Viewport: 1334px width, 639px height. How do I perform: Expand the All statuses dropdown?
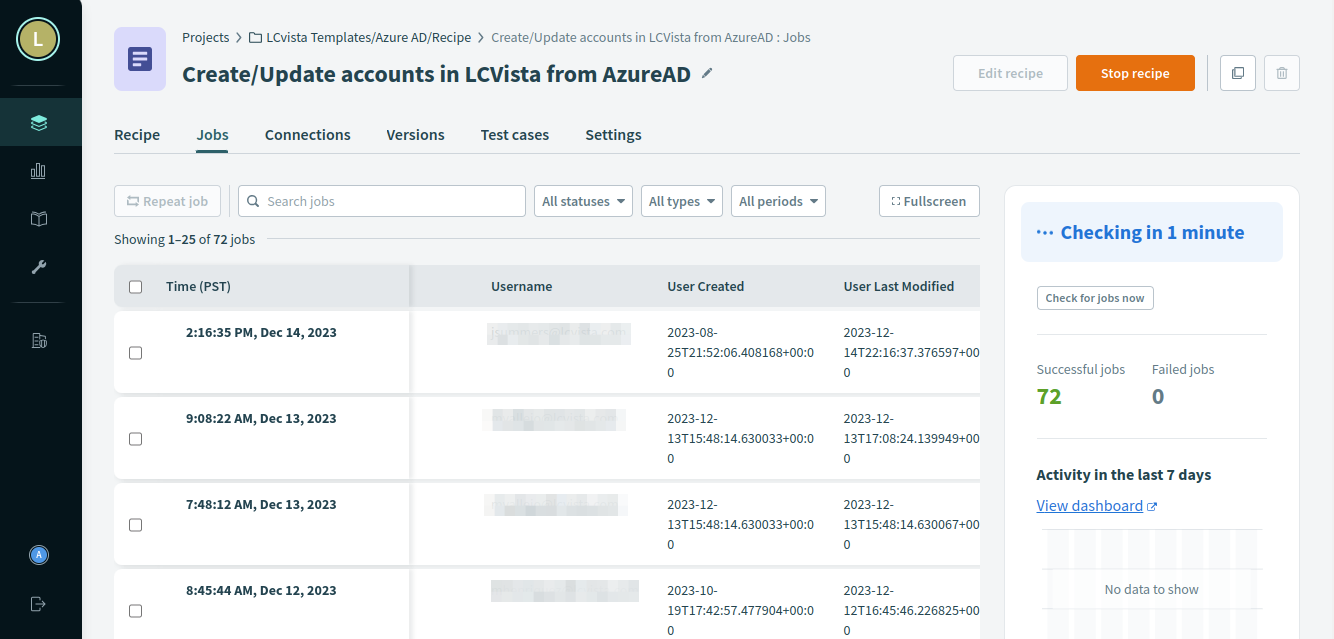[x=583, y=201]
